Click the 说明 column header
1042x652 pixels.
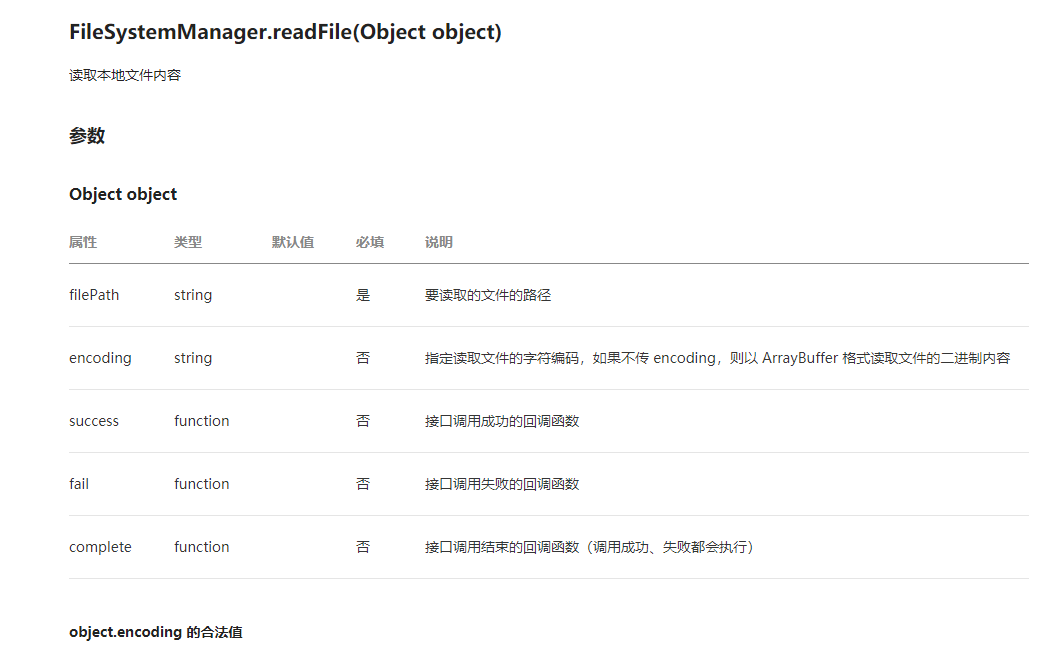coord(439,242)
